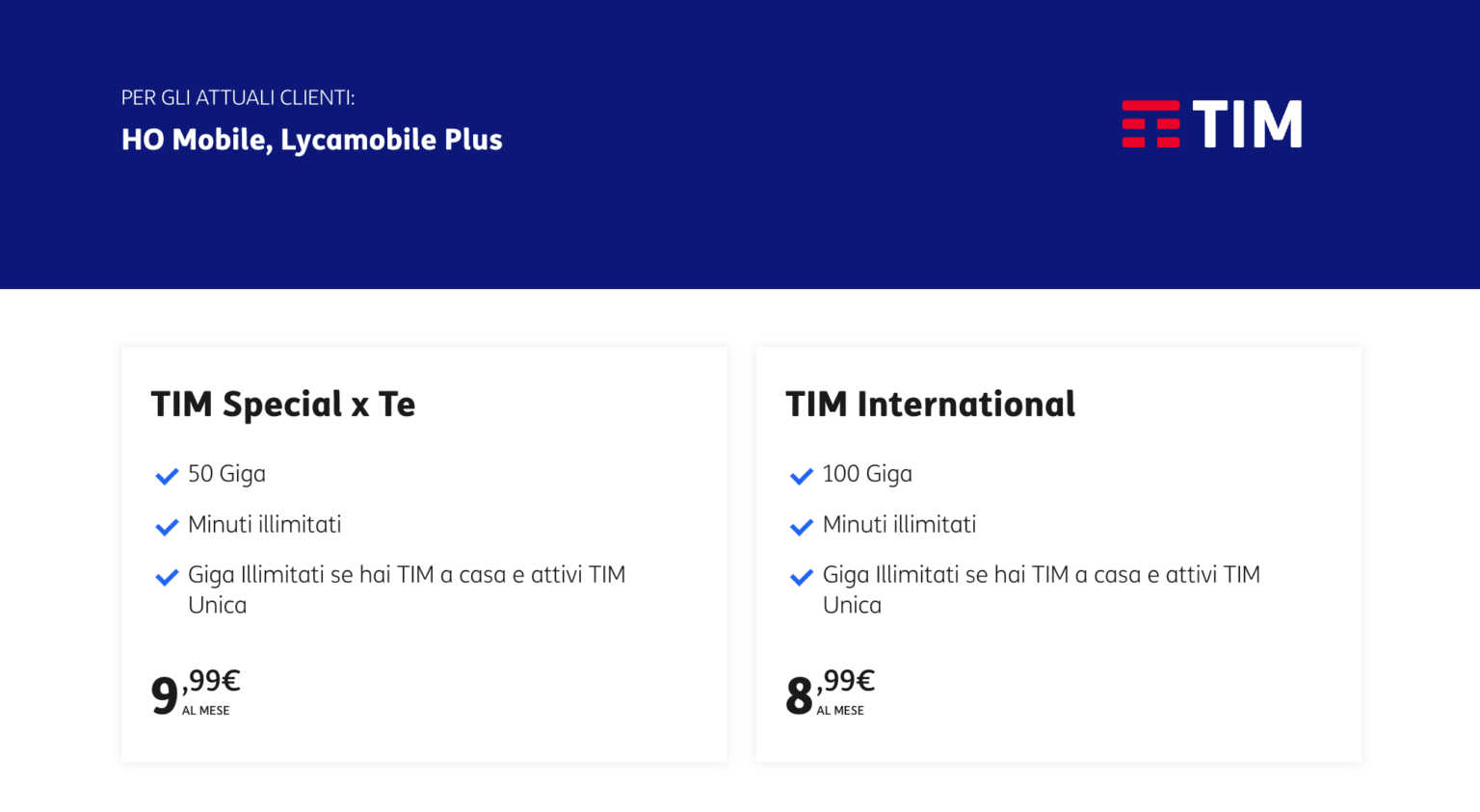
Task: Click the "HO Mobile, Lycamobile Plus" heading
Action: [311, 141]
